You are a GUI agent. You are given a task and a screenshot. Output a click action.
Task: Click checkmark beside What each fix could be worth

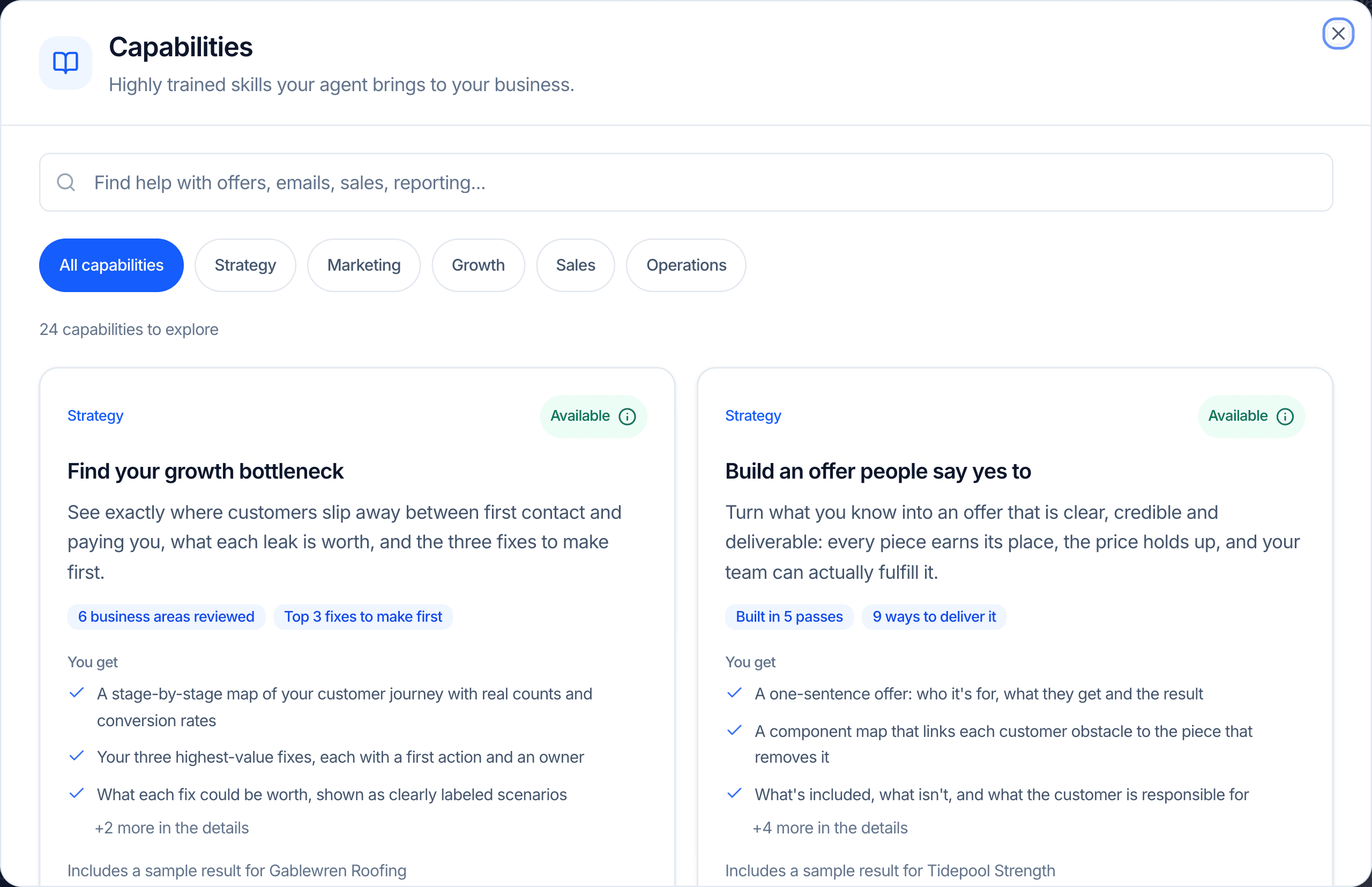coord(76,793)
